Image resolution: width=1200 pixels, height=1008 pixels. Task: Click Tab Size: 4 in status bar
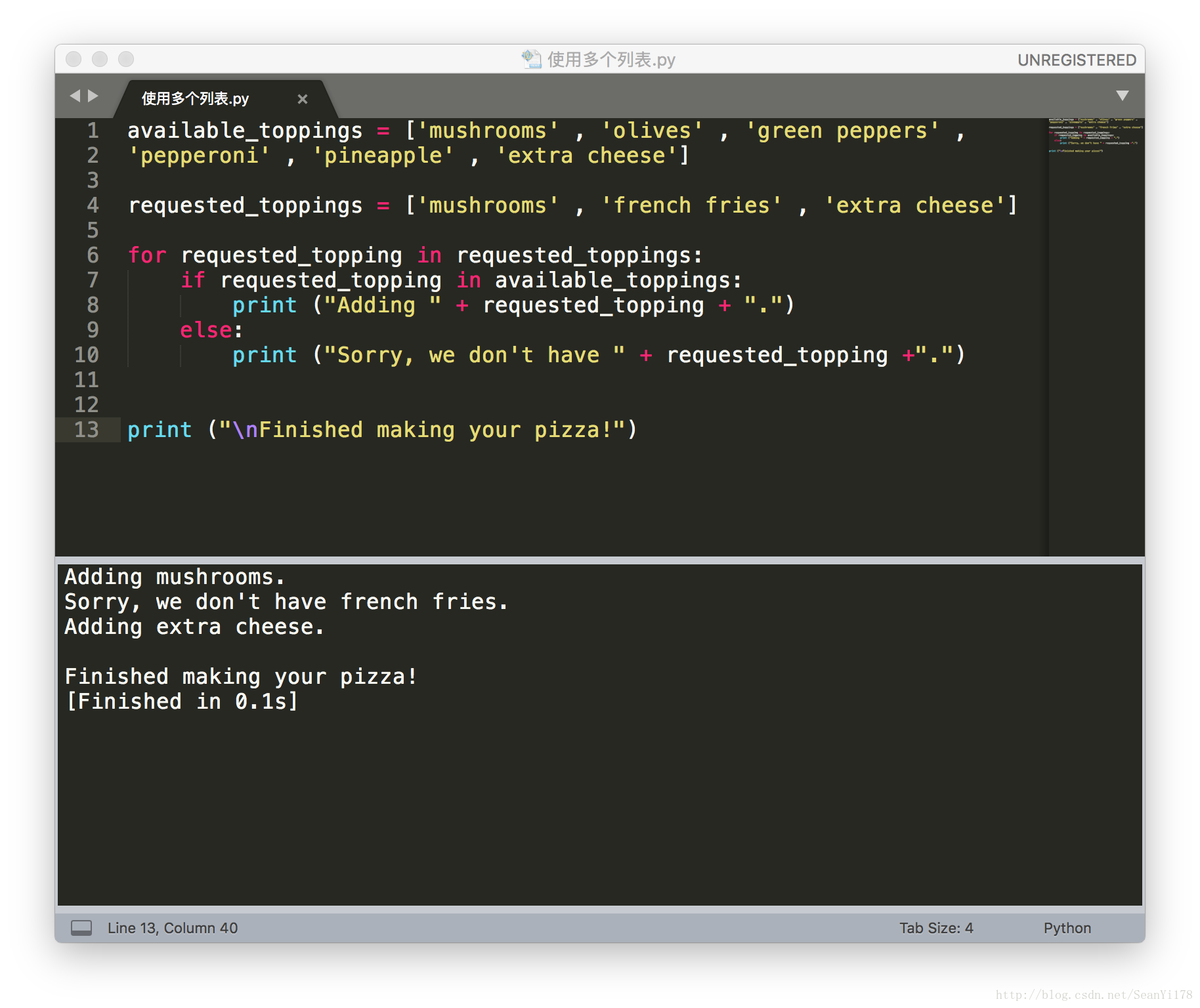(936, 928)
